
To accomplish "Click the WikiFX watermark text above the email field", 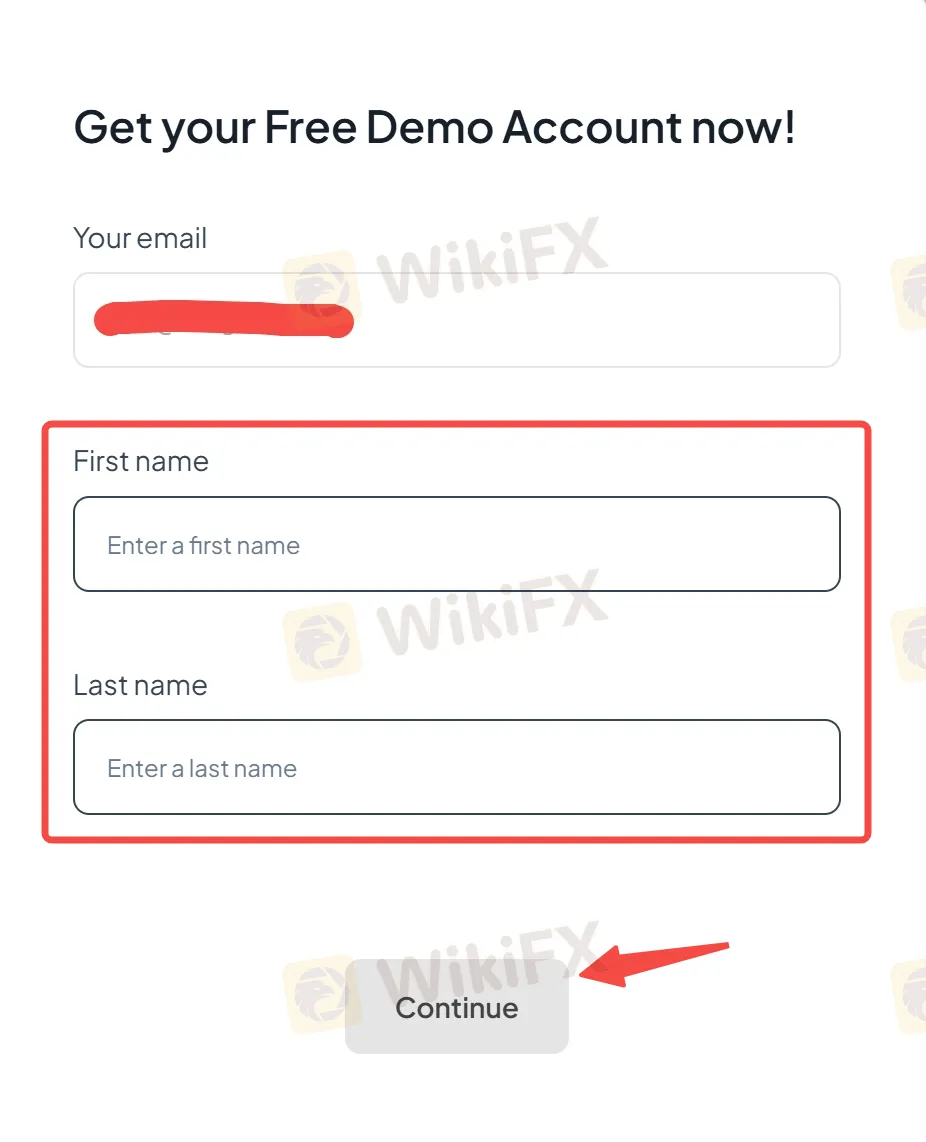I will (x=492, y=259).
